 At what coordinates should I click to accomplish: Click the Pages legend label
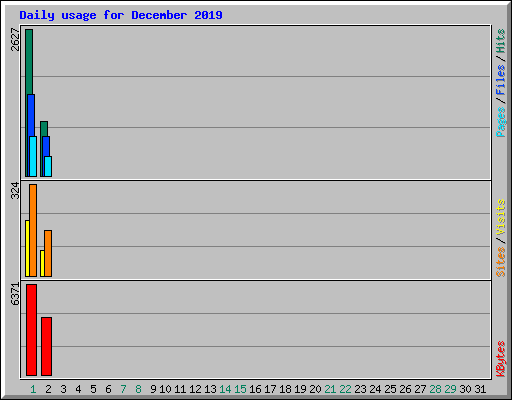pos(501,122)
